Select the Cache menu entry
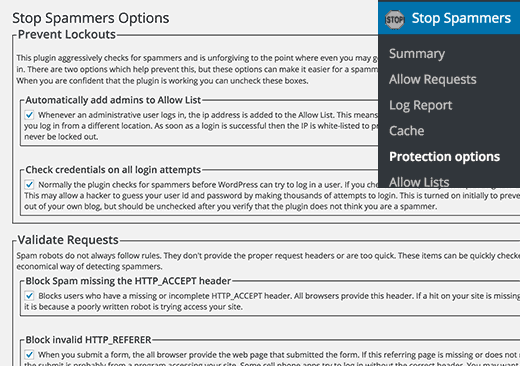This screenshot has height=366, width=520. pyautogui.click(x=407, y=131)
